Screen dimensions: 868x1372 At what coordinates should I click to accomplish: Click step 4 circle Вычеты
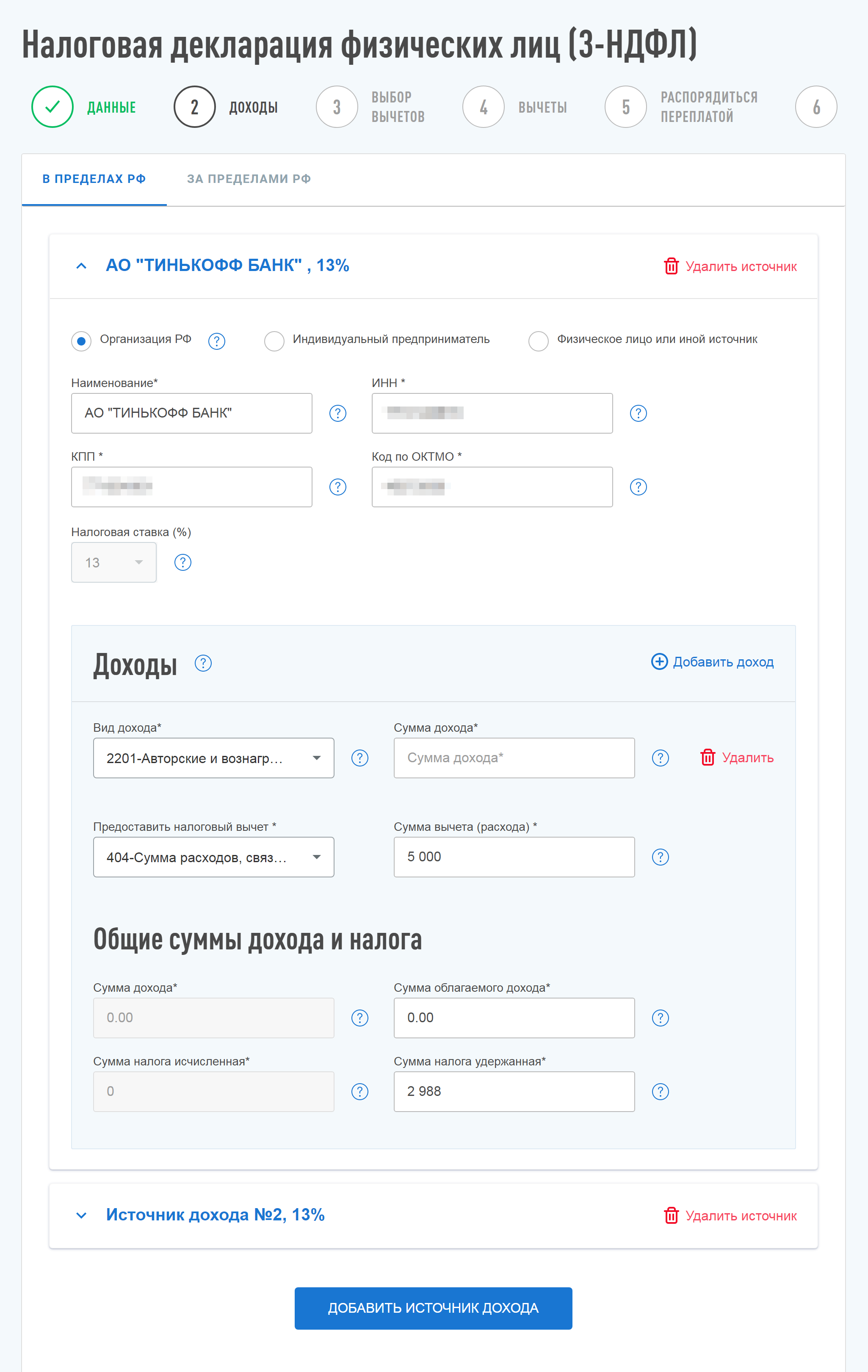coord(484,107)
